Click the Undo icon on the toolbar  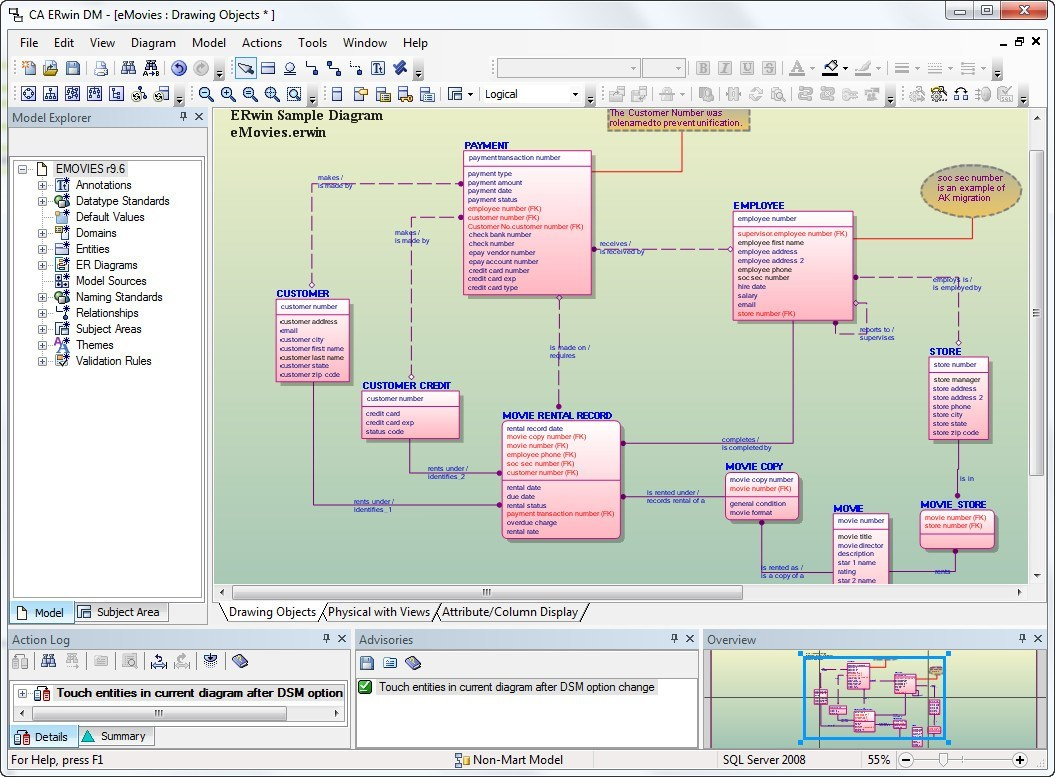point(179,68)
